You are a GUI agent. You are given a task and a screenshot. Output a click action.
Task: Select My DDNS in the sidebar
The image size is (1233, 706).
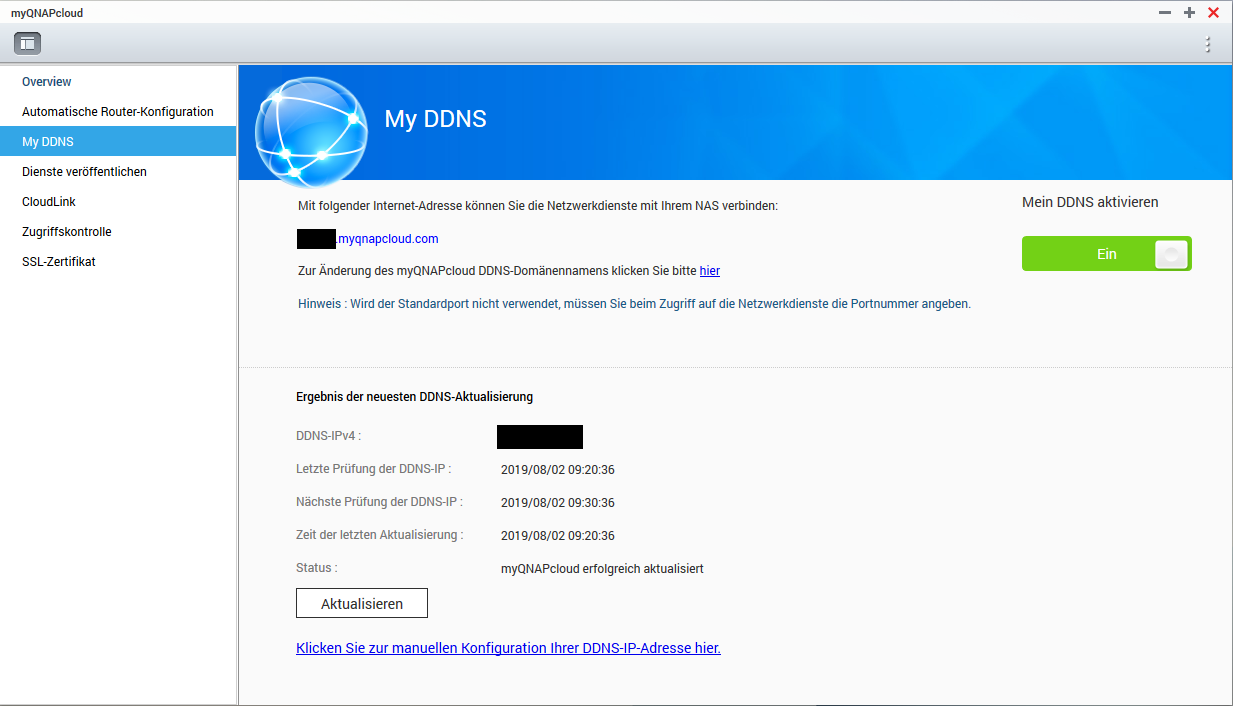point(48,142)
